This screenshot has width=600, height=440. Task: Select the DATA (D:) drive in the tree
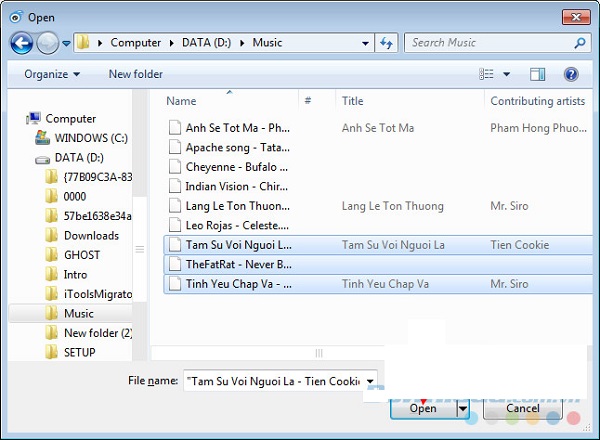tap(69, 158)
